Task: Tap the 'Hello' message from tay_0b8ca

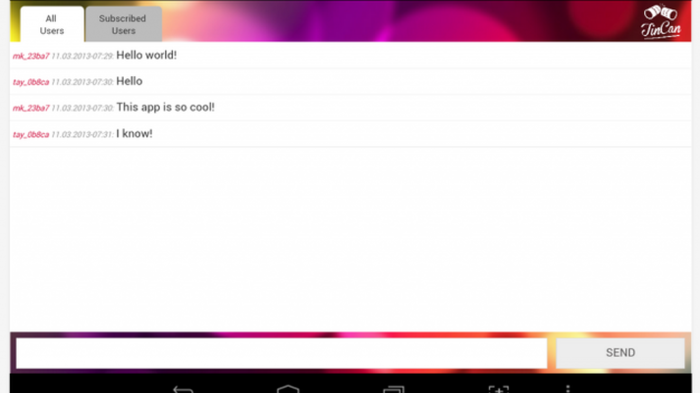Action: (x=129, y=81)
